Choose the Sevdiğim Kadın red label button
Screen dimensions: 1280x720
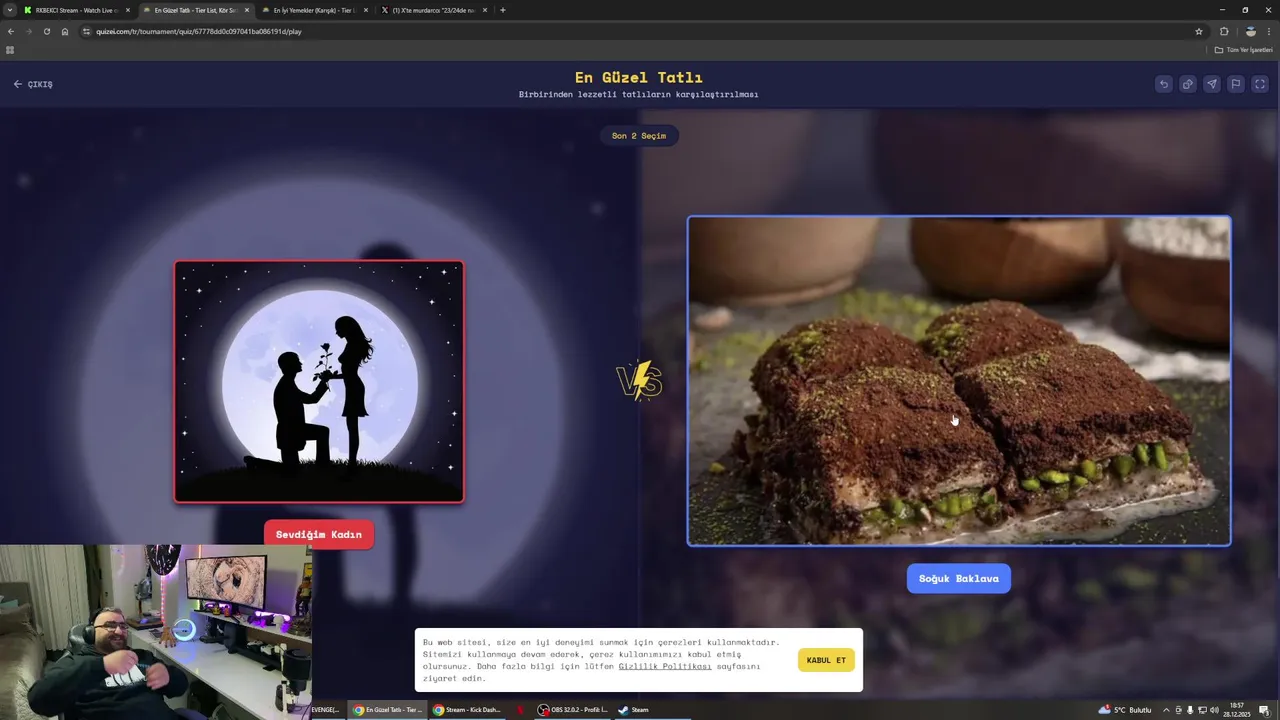point(319,534)
